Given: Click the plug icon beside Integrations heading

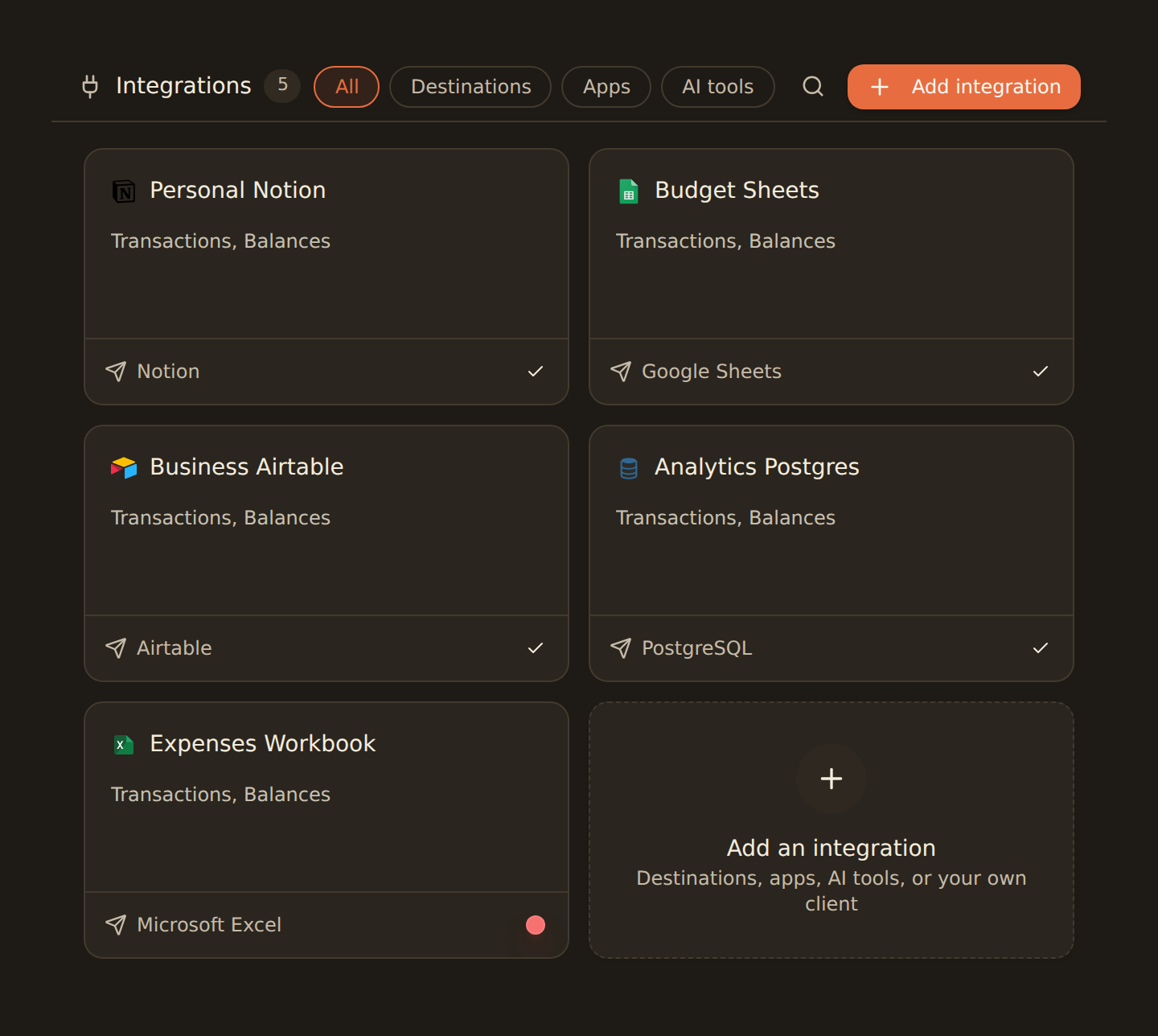Looking at the screenshot, I should click(90, 86).
